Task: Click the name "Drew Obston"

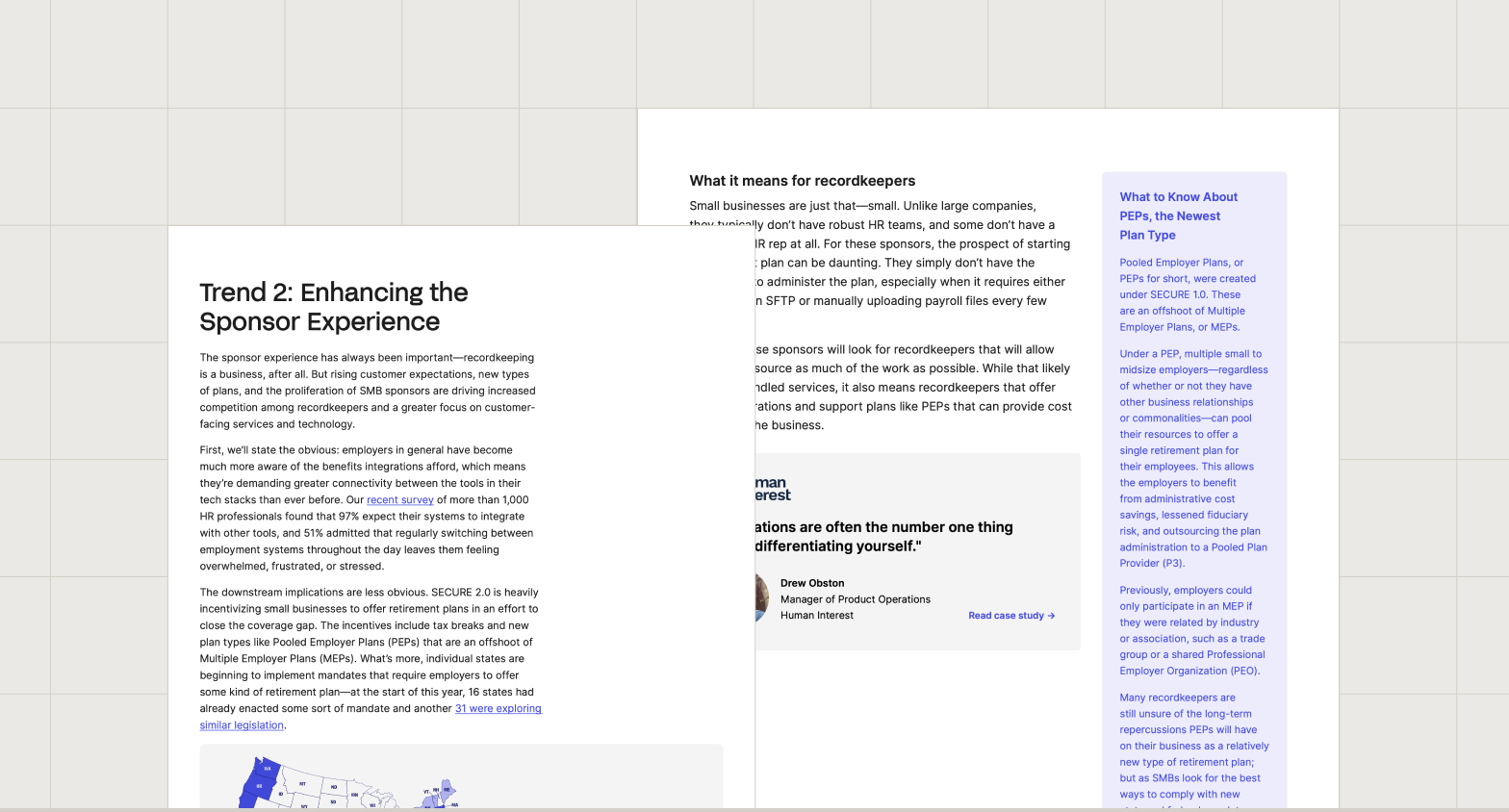Action: click(812, 583)
